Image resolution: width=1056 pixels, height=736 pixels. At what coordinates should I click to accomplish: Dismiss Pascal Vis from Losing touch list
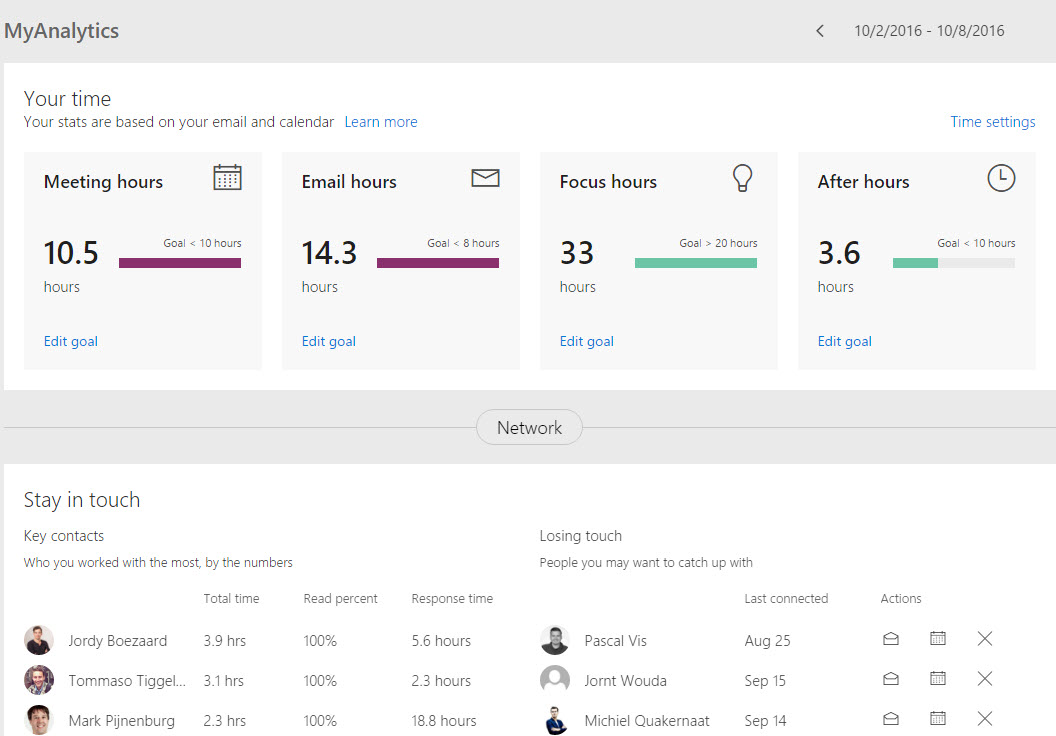[x=984, y=639]
